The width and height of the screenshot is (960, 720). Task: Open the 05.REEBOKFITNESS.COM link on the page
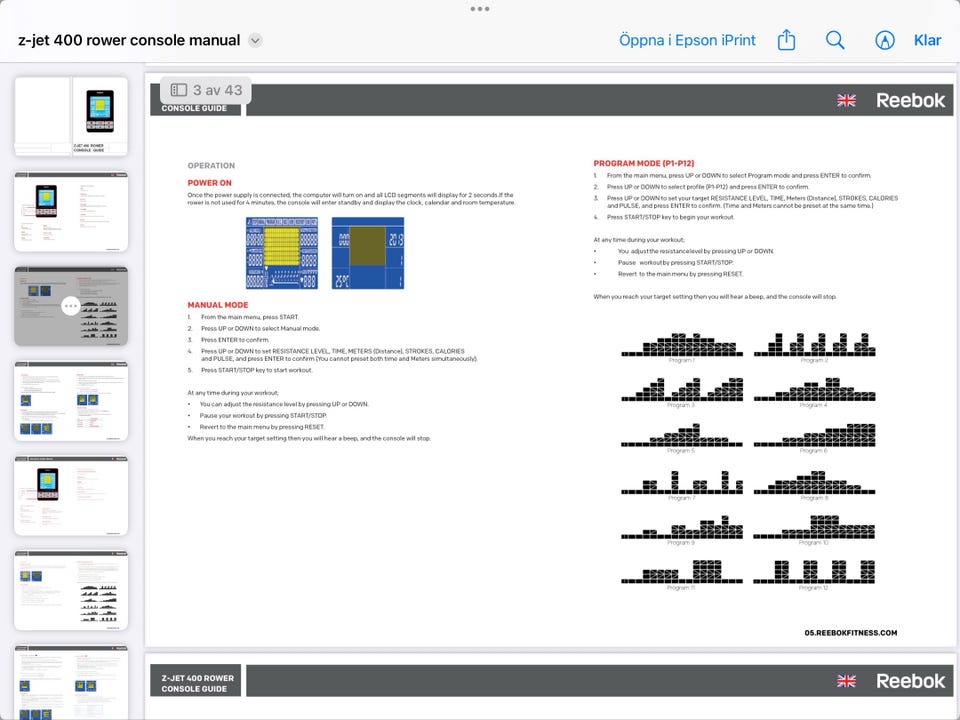[x=850, y=632]
